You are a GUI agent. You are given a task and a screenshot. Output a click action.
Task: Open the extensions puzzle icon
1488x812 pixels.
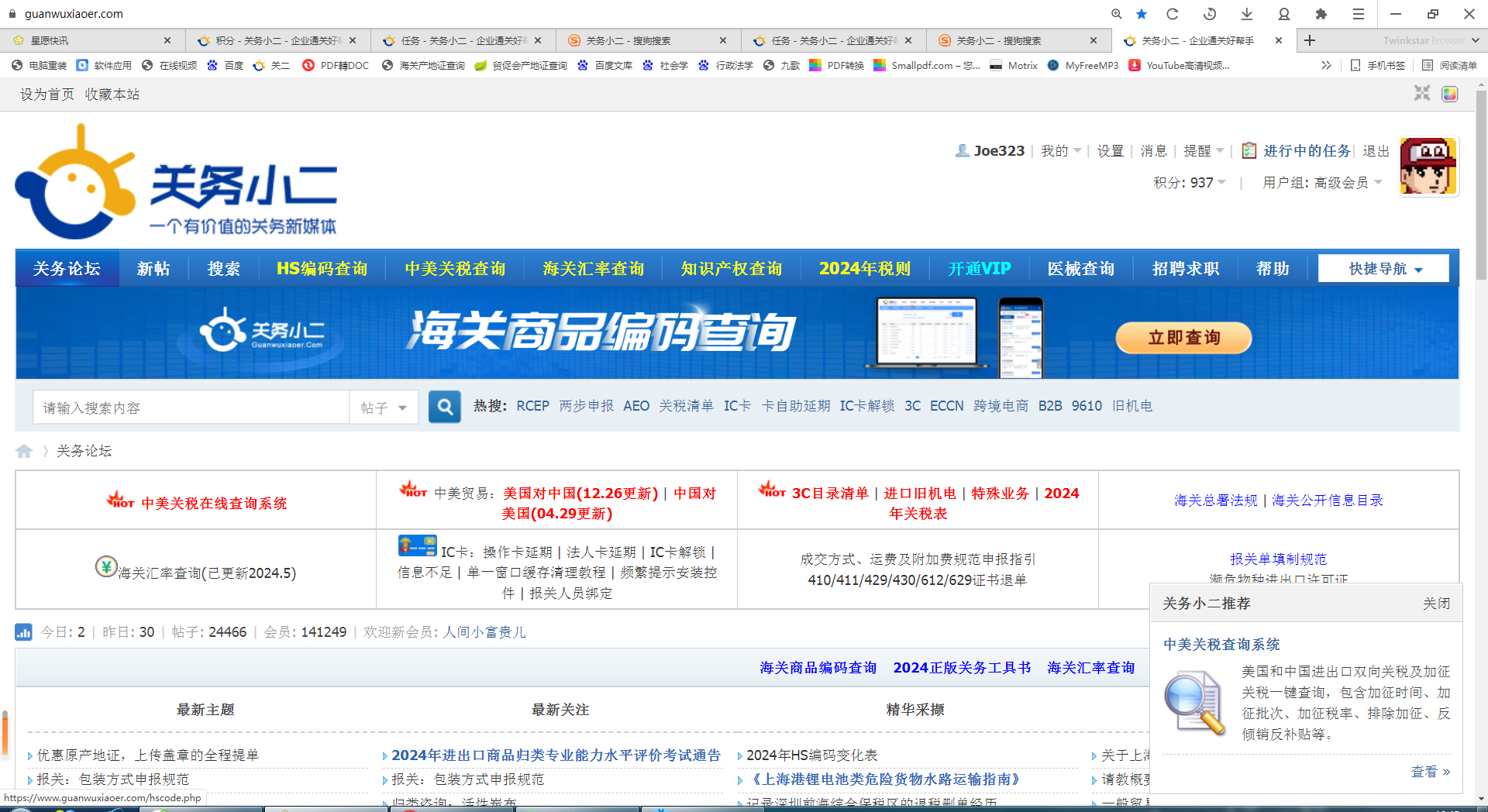coord(1321,14)
